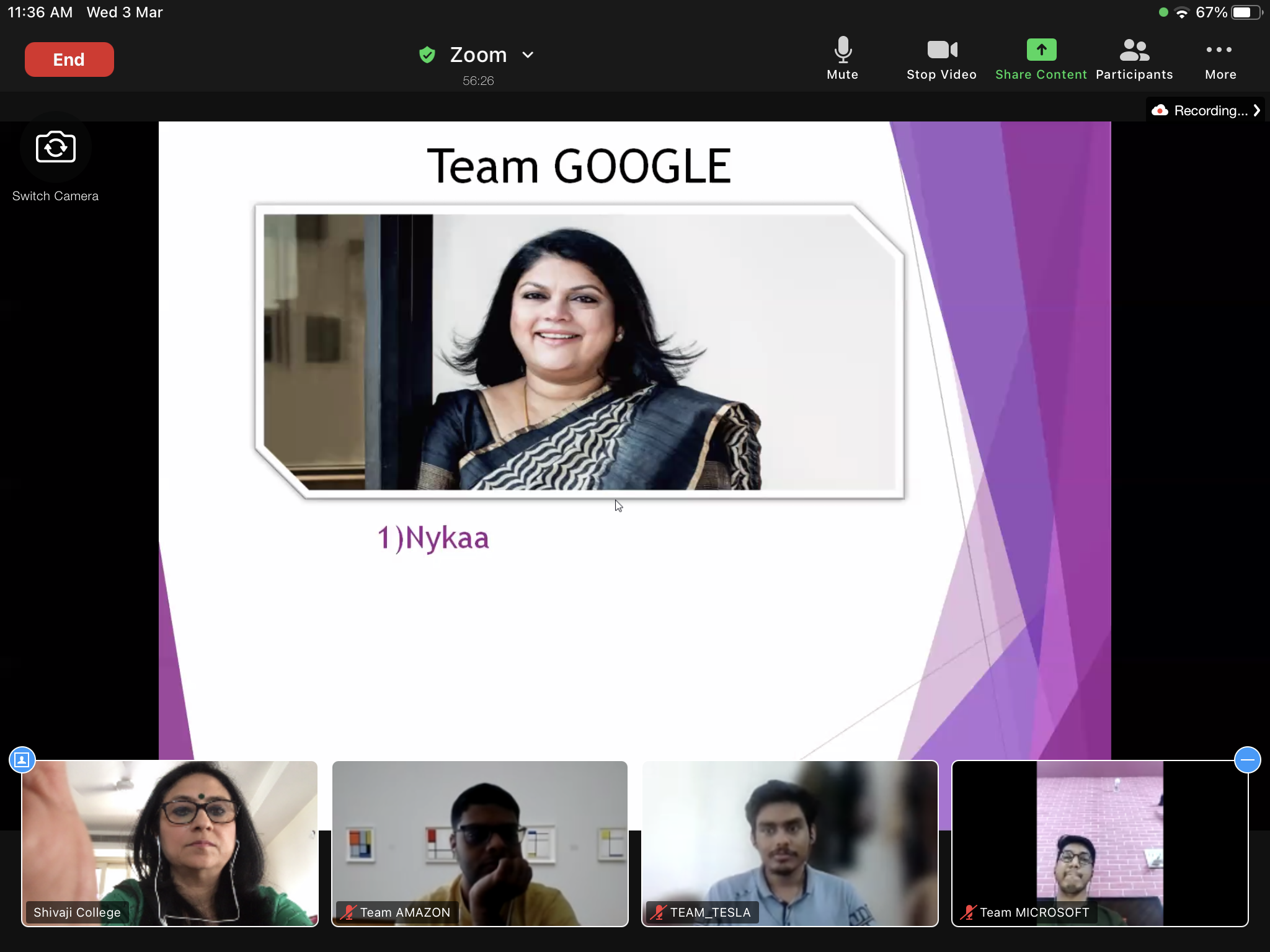Screen dimensions: 1270x952
Task: Click the green camera-in-use dot indicator
Action: point(1163,12)
